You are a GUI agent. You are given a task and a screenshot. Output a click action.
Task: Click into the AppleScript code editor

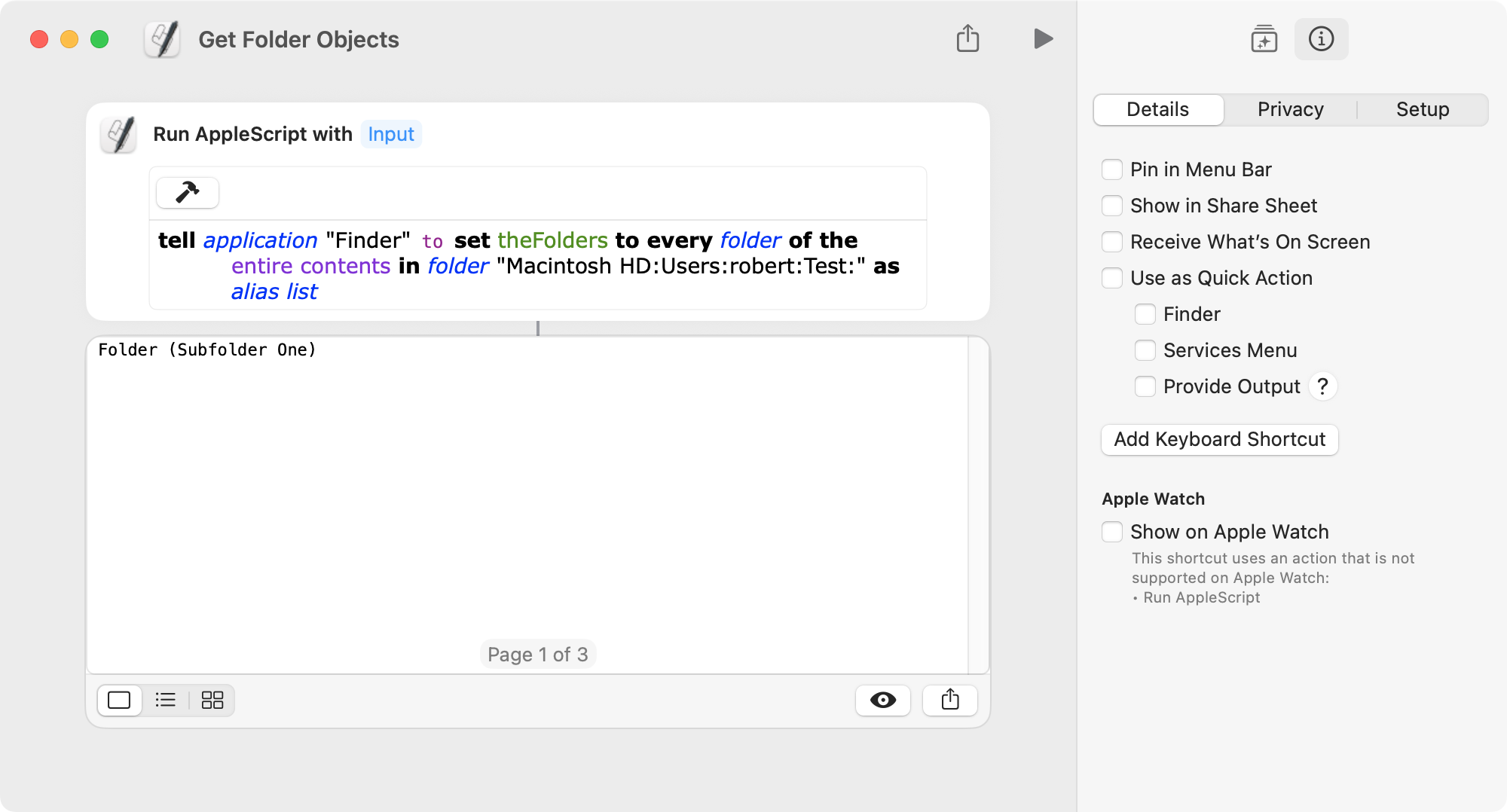pos(538,265)
